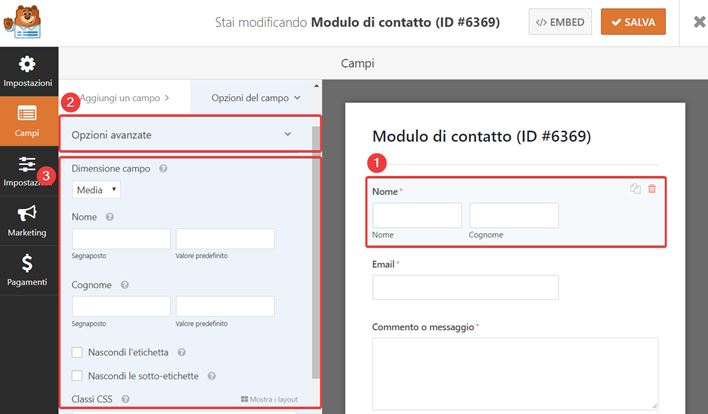Screen dimensions: 708x414
Task: Click the Nome first-name preview field
Action: click(x=417, y=215)
